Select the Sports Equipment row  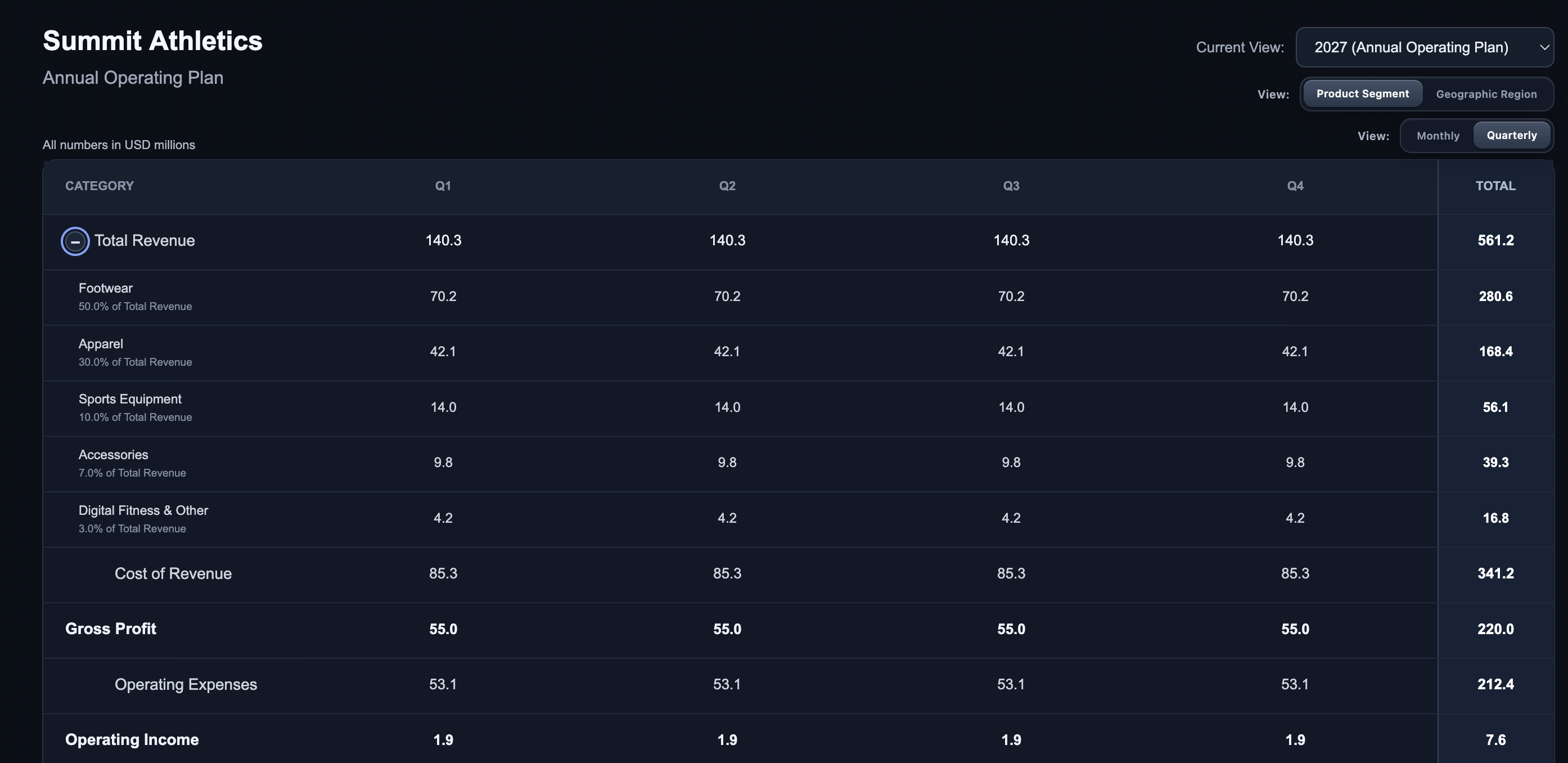click(x=798, y=408)
